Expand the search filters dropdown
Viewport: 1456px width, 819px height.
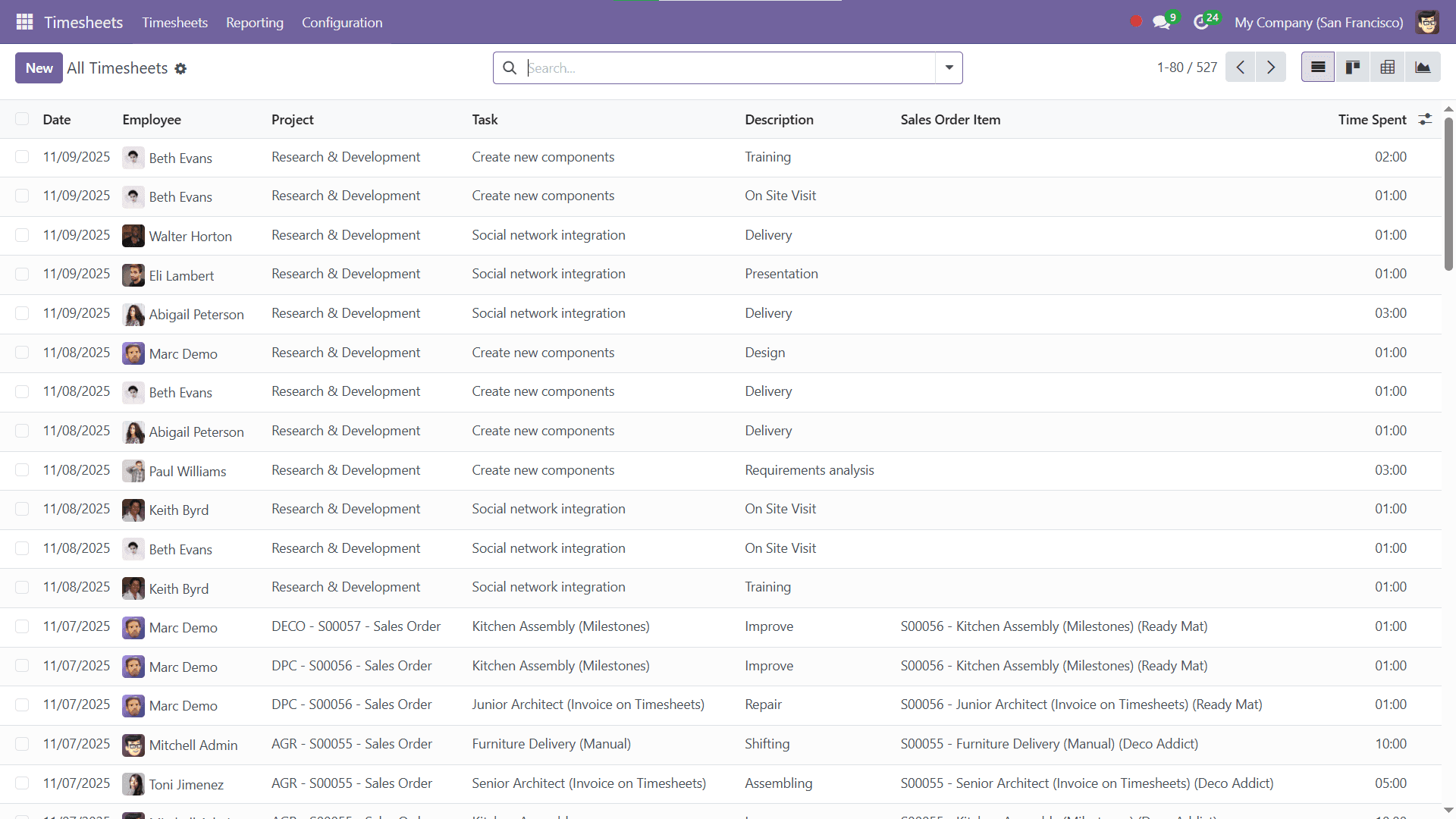[948, 67]
